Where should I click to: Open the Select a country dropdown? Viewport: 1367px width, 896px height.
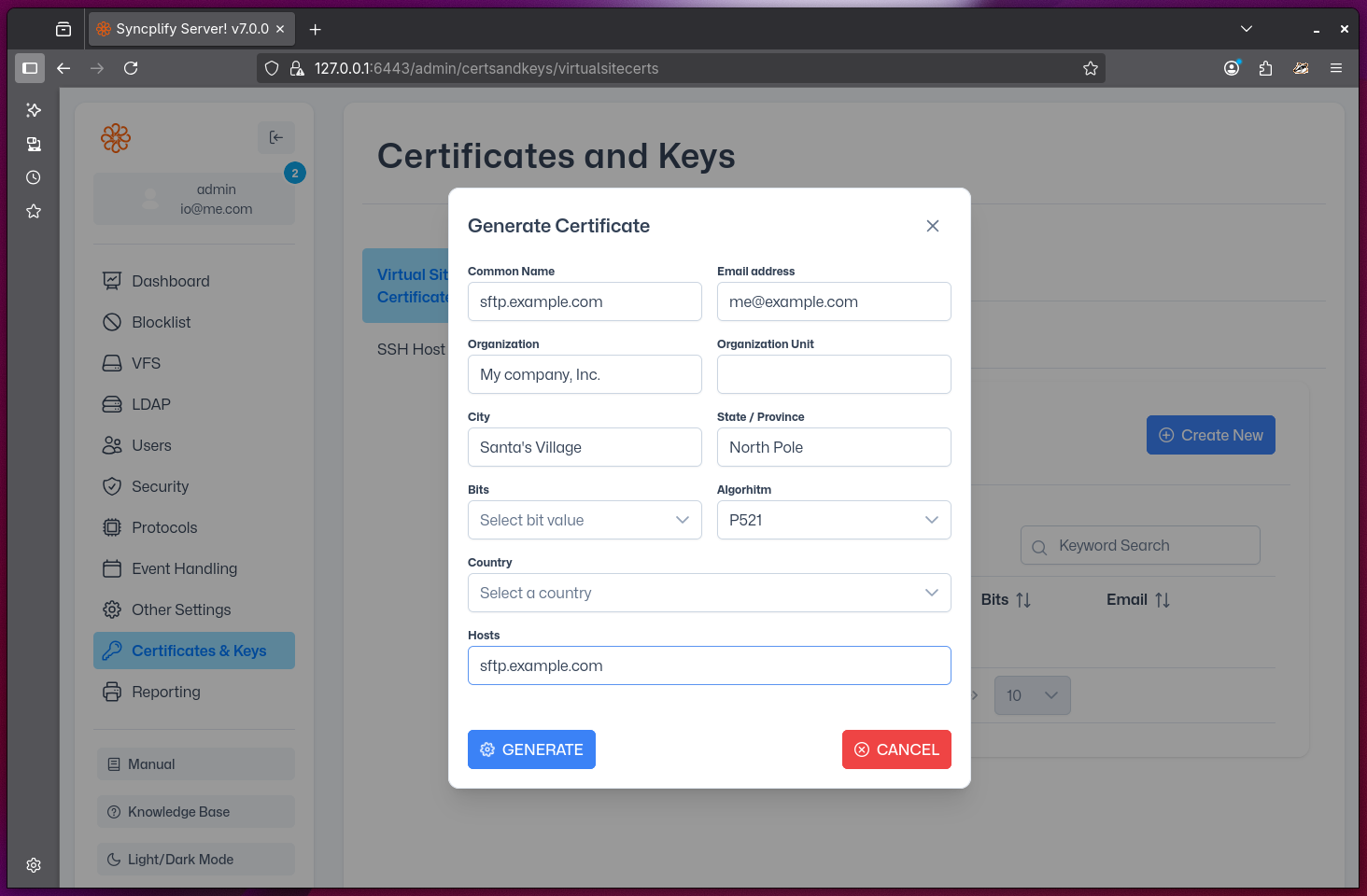point(709,593)
